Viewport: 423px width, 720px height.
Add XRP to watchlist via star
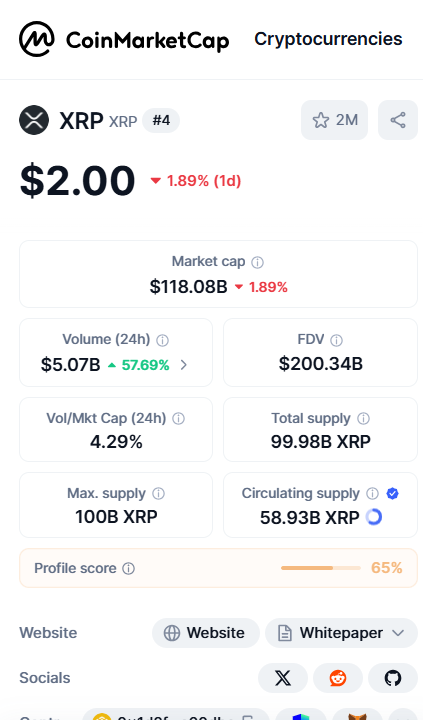point(334,120)
